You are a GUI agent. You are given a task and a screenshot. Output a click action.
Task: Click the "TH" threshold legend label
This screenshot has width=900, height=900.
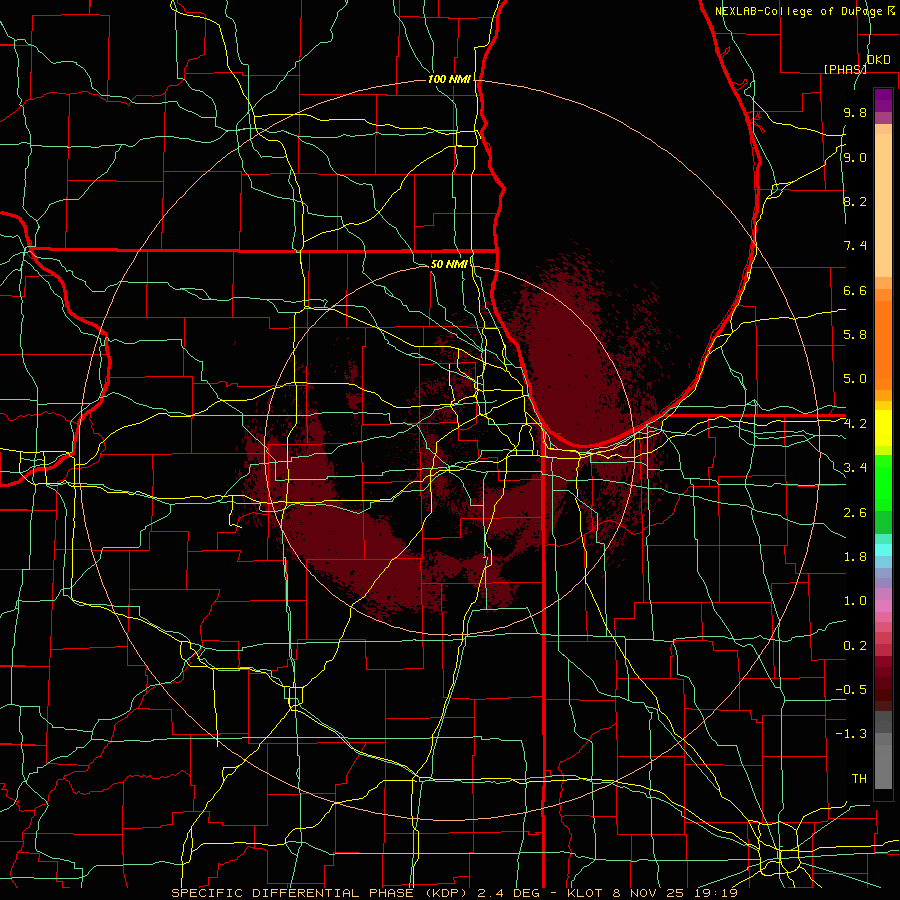859,779
